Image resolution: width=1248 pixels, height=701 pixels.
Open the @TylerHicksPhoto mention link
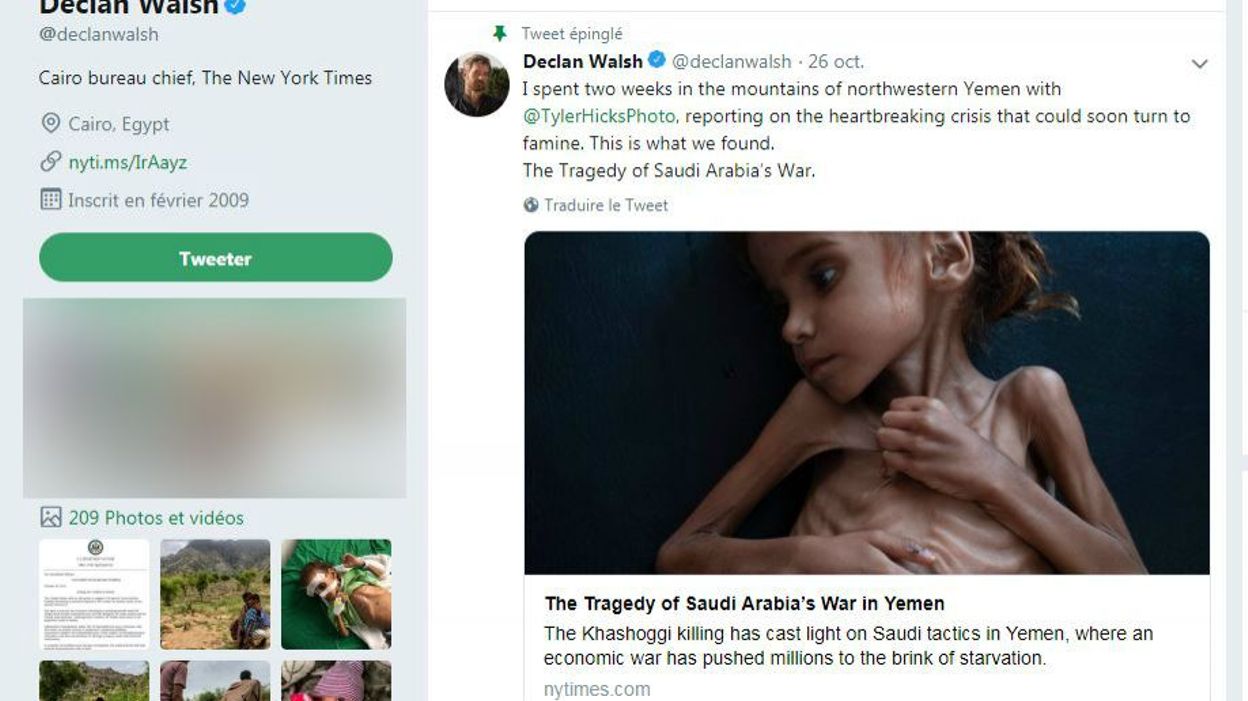tap(600, 116)
